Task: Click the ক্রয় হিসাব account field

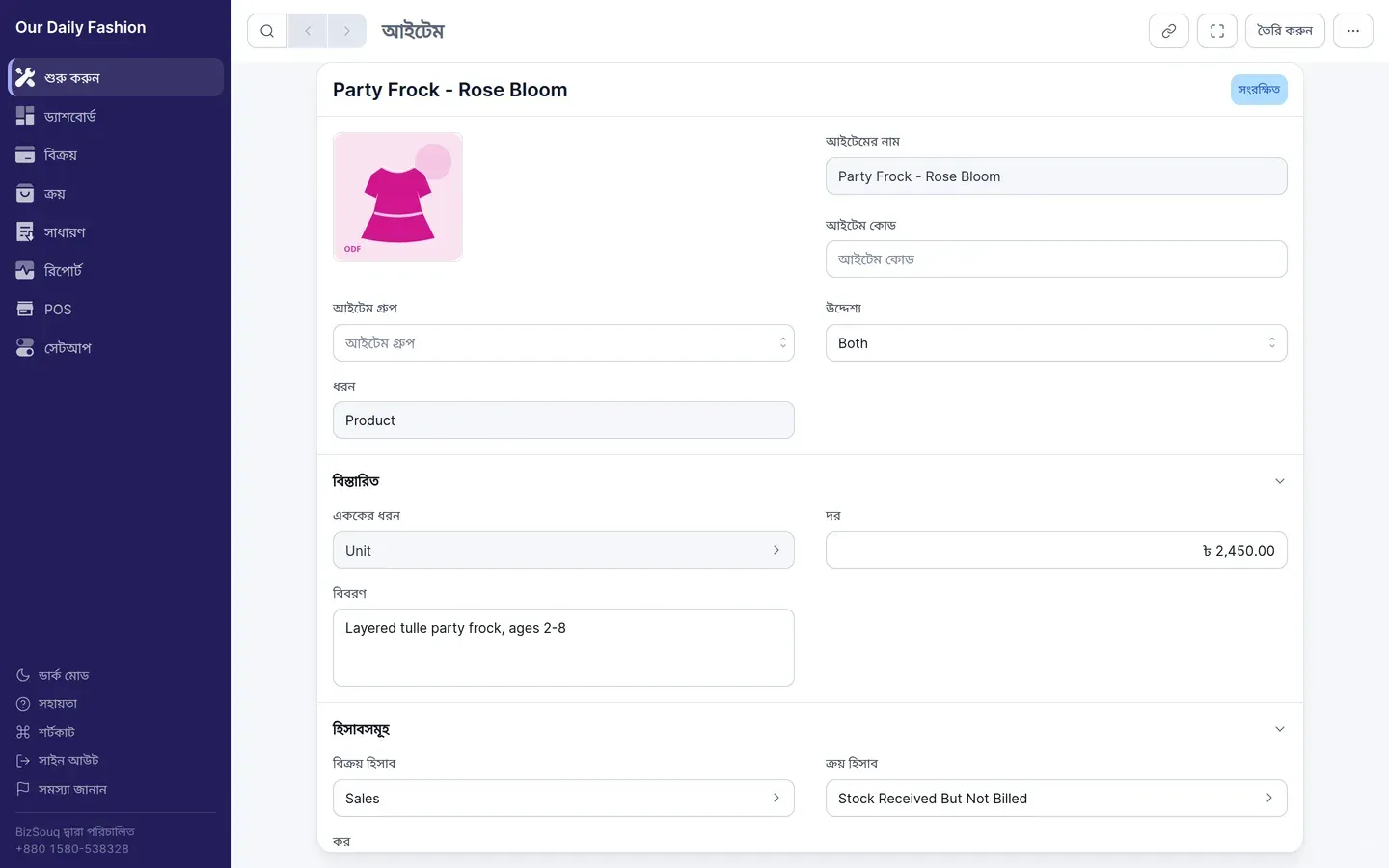Action: tap(1056, 799)
